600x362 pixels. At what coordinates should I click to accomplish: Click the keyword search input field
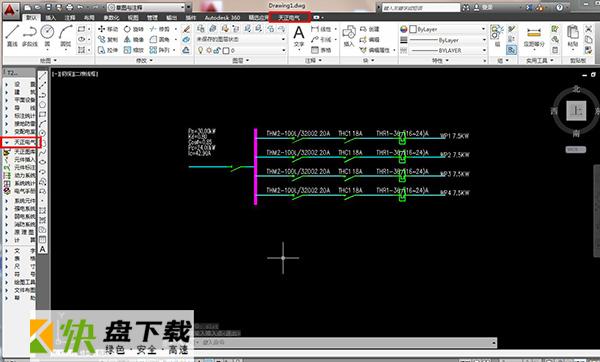(421, 7)
